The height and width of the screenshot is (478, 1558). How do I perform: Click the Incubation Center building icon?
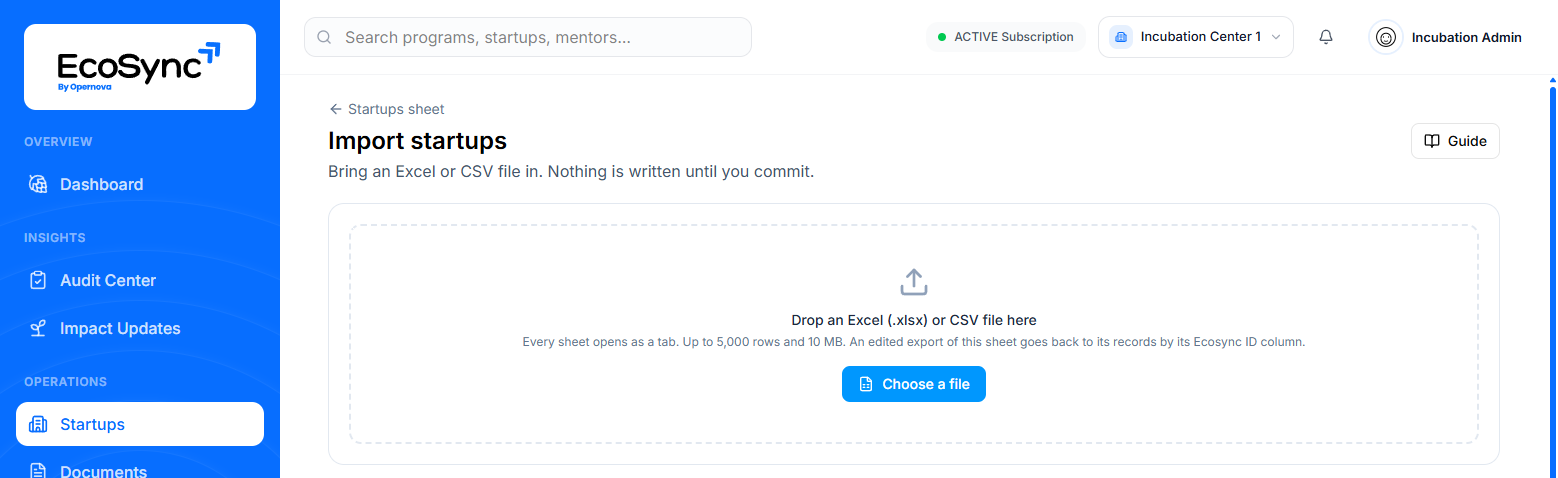pyautogui.click(x=1121, y=37)
